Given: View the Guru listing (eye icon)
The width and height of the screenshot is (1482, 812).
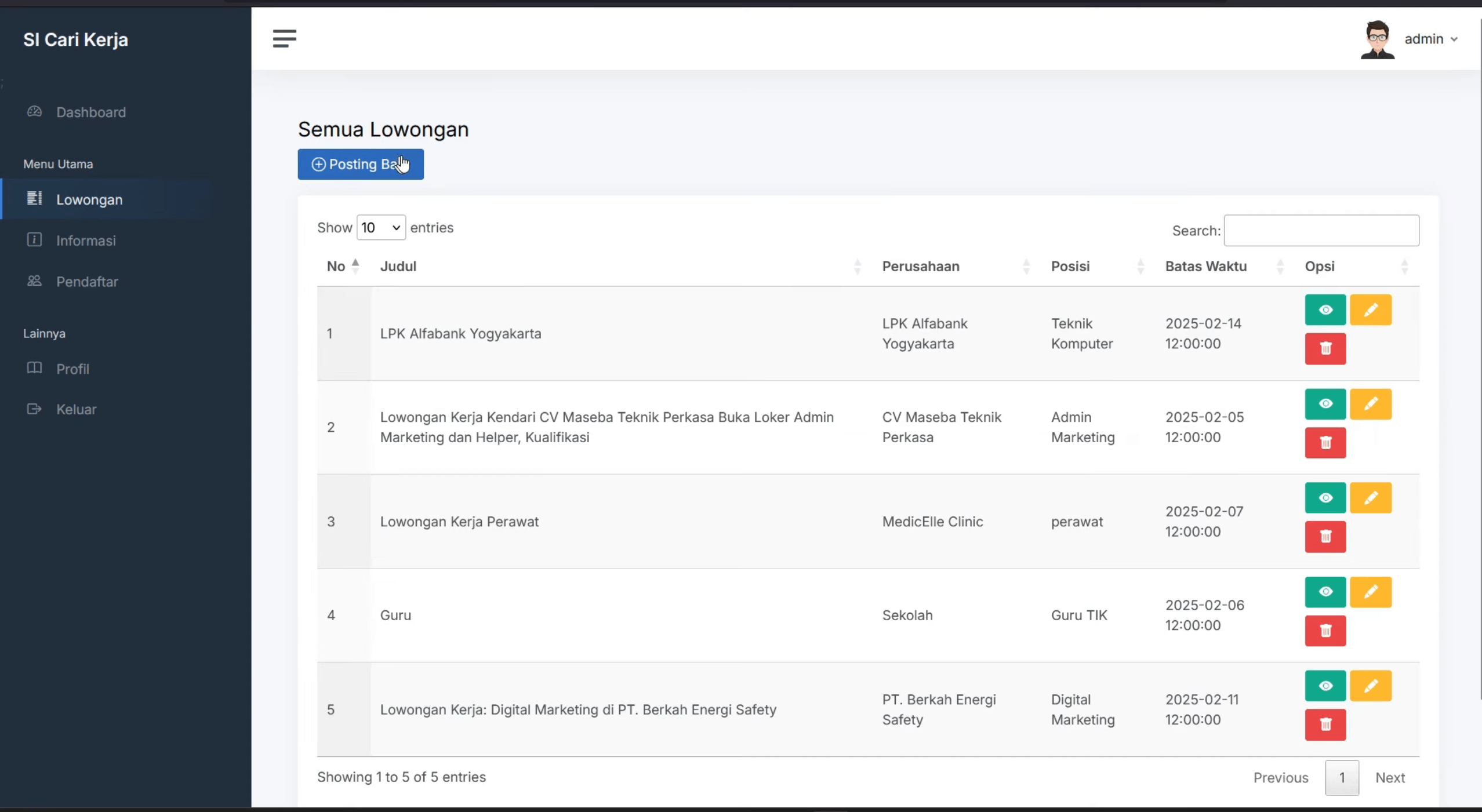Looking at the screenshot, I should 1325,592.
